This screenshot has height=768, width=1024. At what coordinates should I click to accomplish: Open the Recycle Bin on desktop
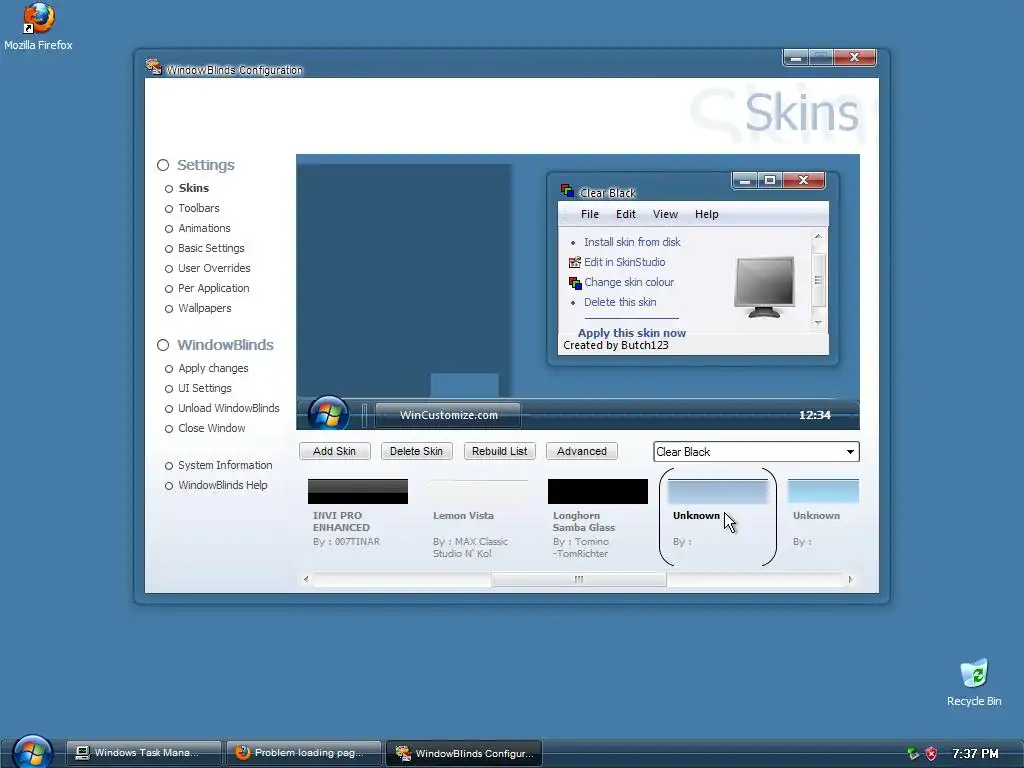[x=974, y=682]
